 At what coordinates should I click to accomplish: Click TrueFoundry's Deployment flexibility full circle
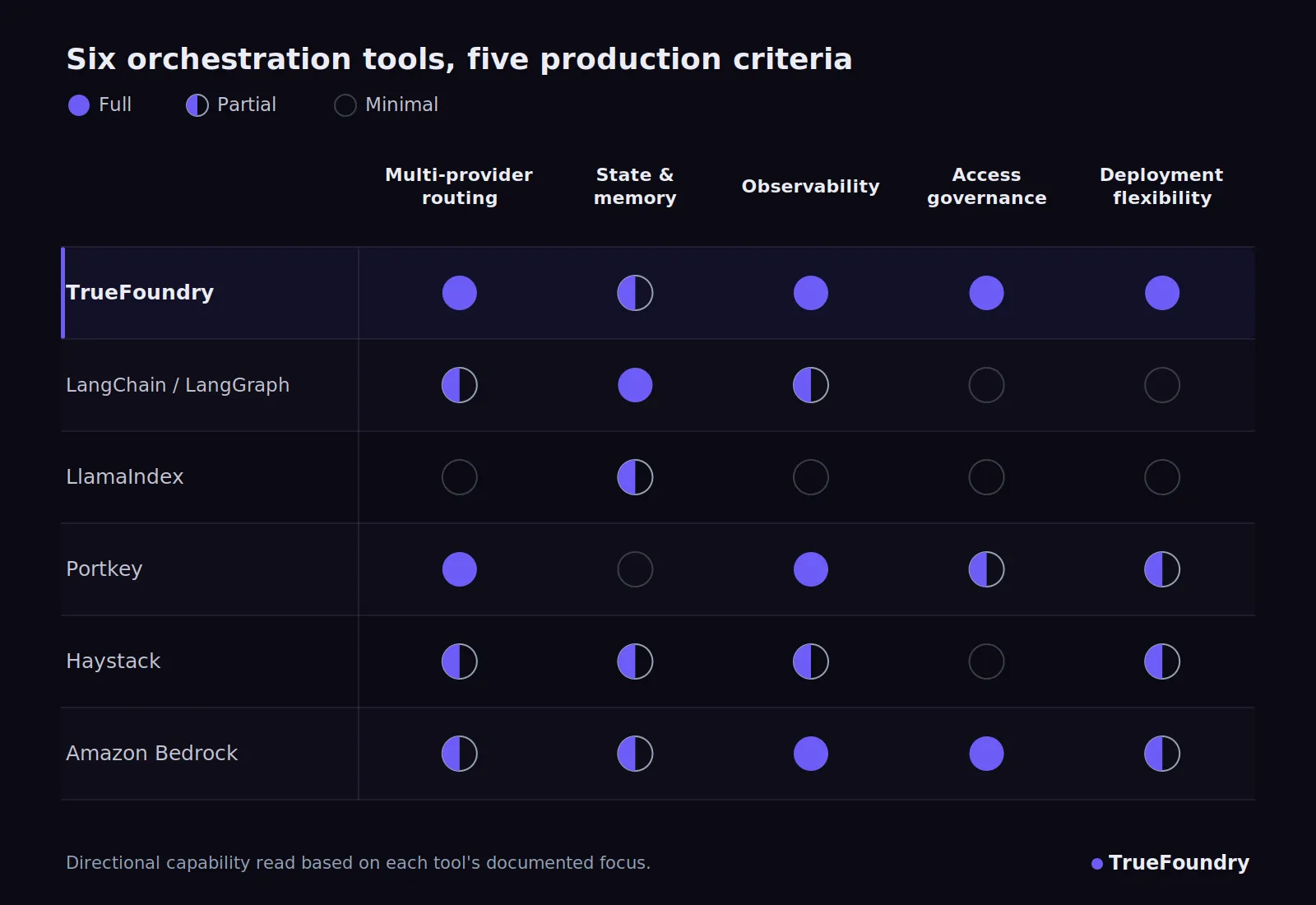pyautogui.click(x=1162, y=293)
